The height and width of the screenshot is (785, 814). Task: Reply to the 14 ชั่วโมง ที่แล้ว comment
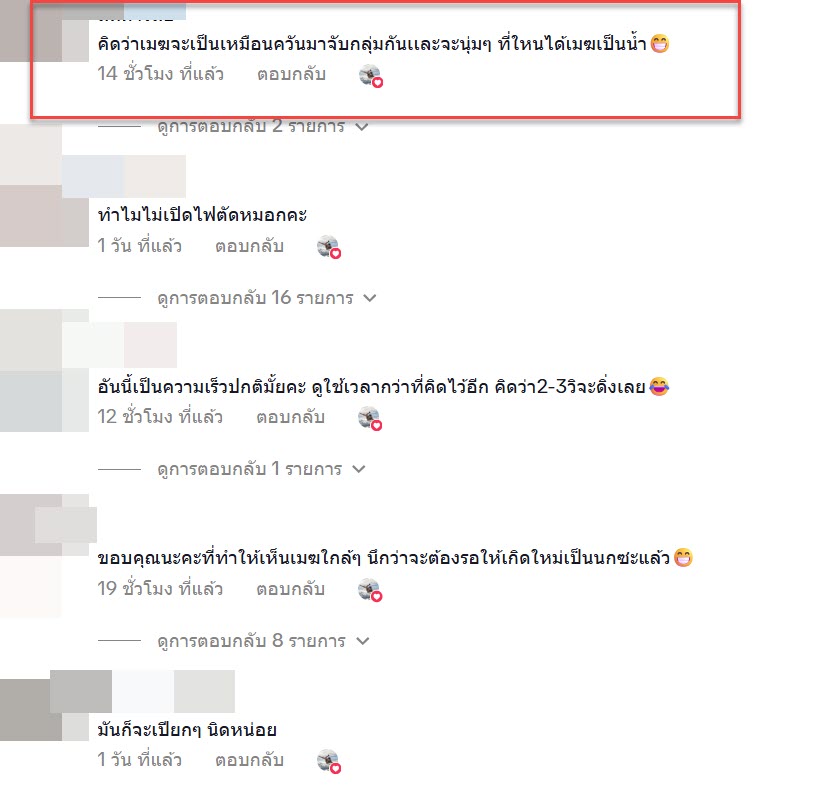(x=291, y=75)
